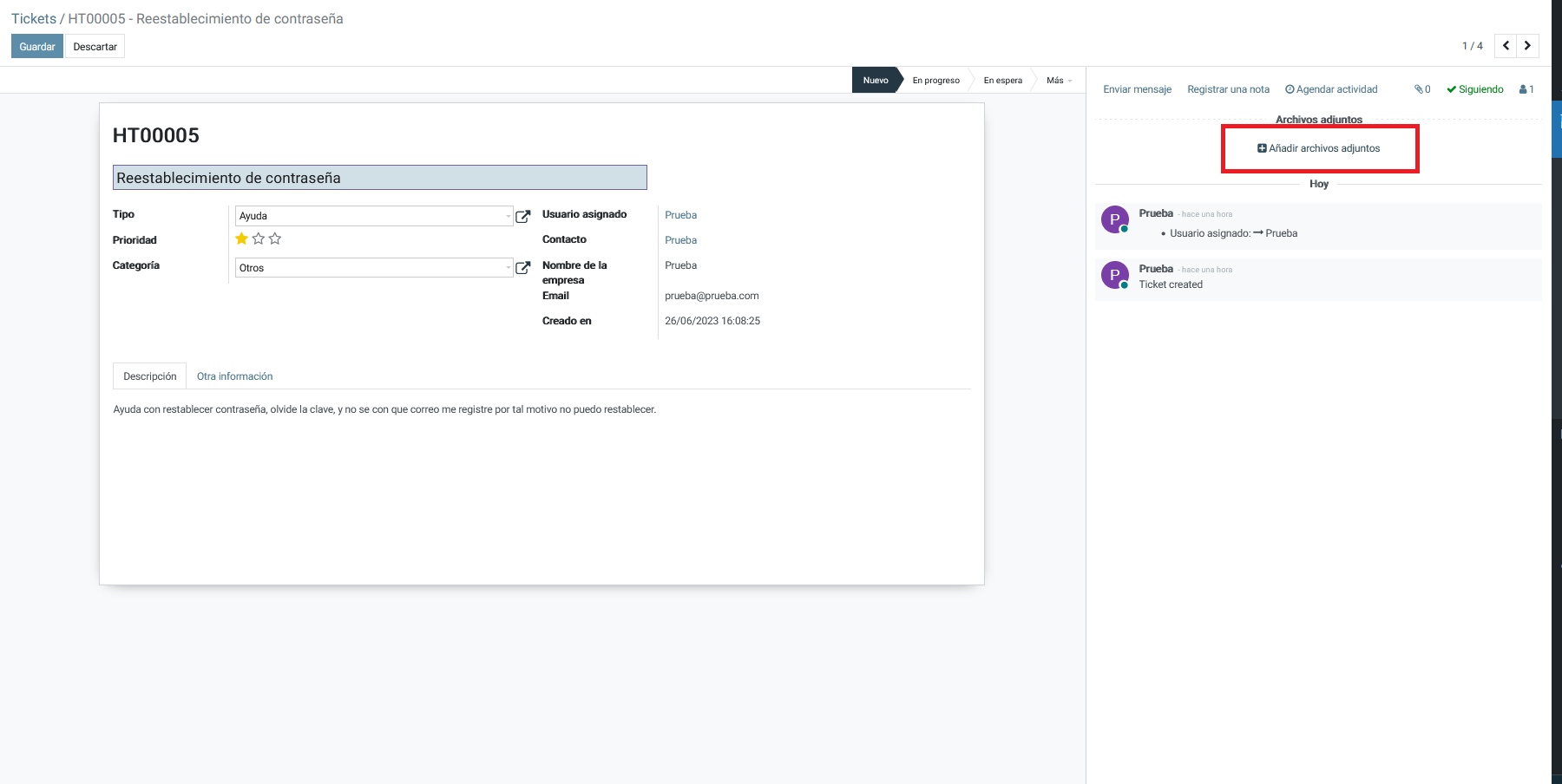Go to next ticket record arrow
Image resolution: width=1562 pixels, height=784 pixels.
(1528, 46)
